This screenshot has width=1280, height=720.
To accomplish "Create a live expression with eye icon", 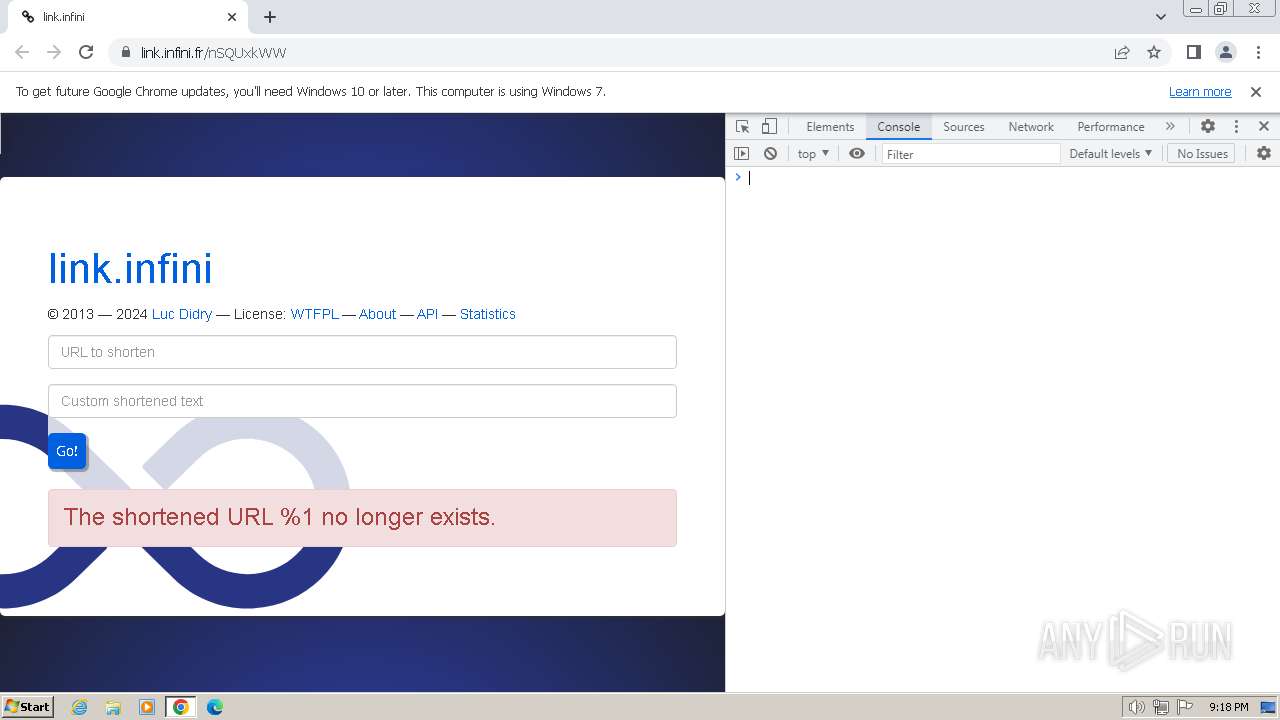I will (857, 154).
